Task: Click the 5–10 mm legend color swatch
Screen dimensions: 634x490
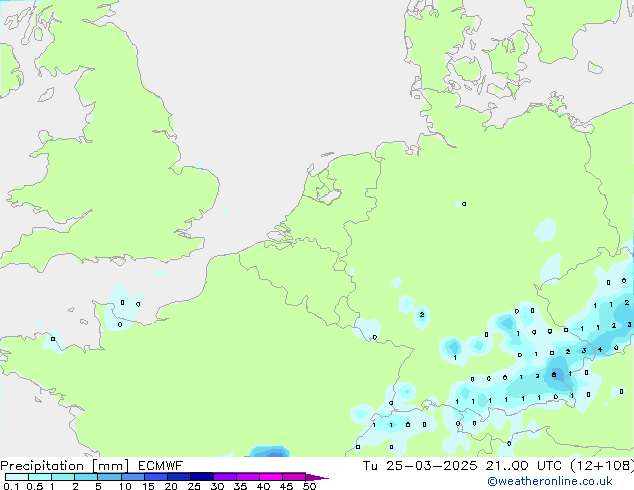Action: tap(109, 477)
